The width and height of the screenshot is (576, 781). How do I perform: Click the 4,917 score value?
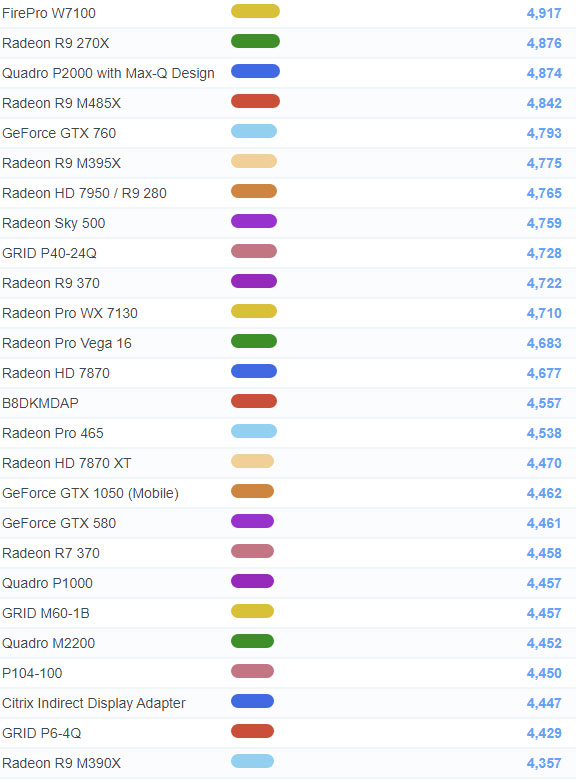point(544,13)
